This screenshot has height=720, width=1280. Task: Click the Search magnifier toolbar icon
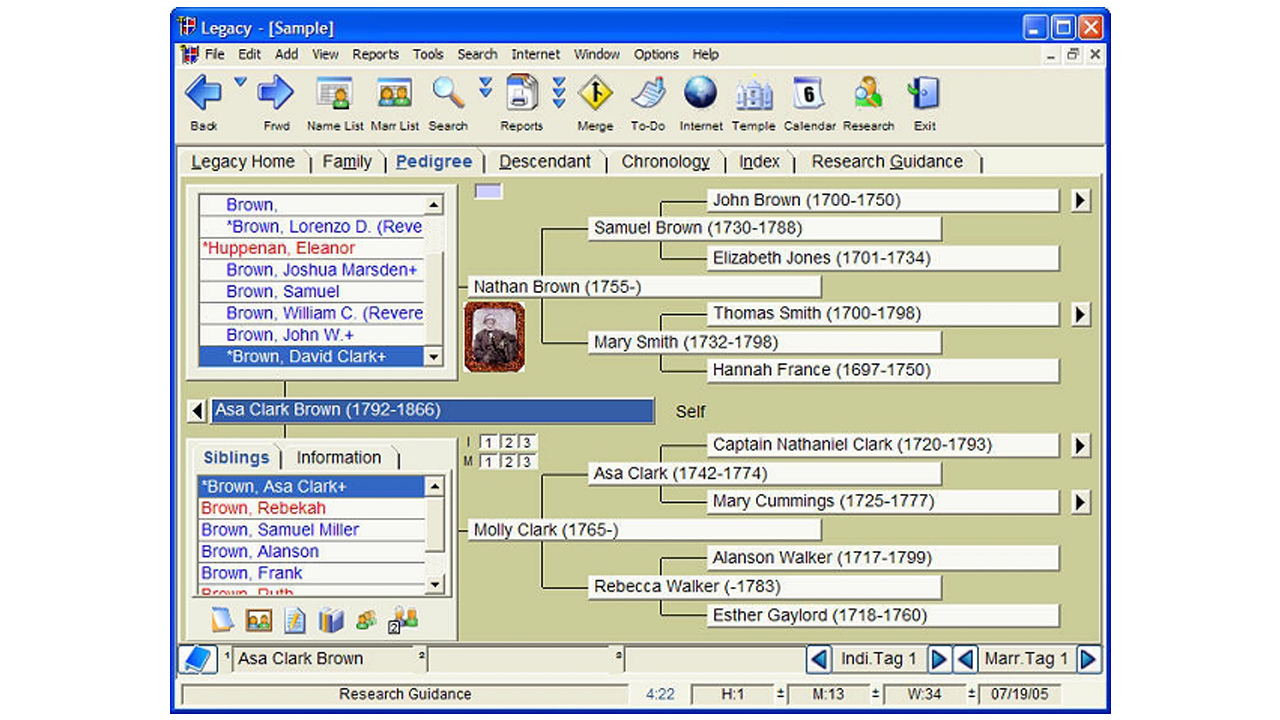[448, 93]
